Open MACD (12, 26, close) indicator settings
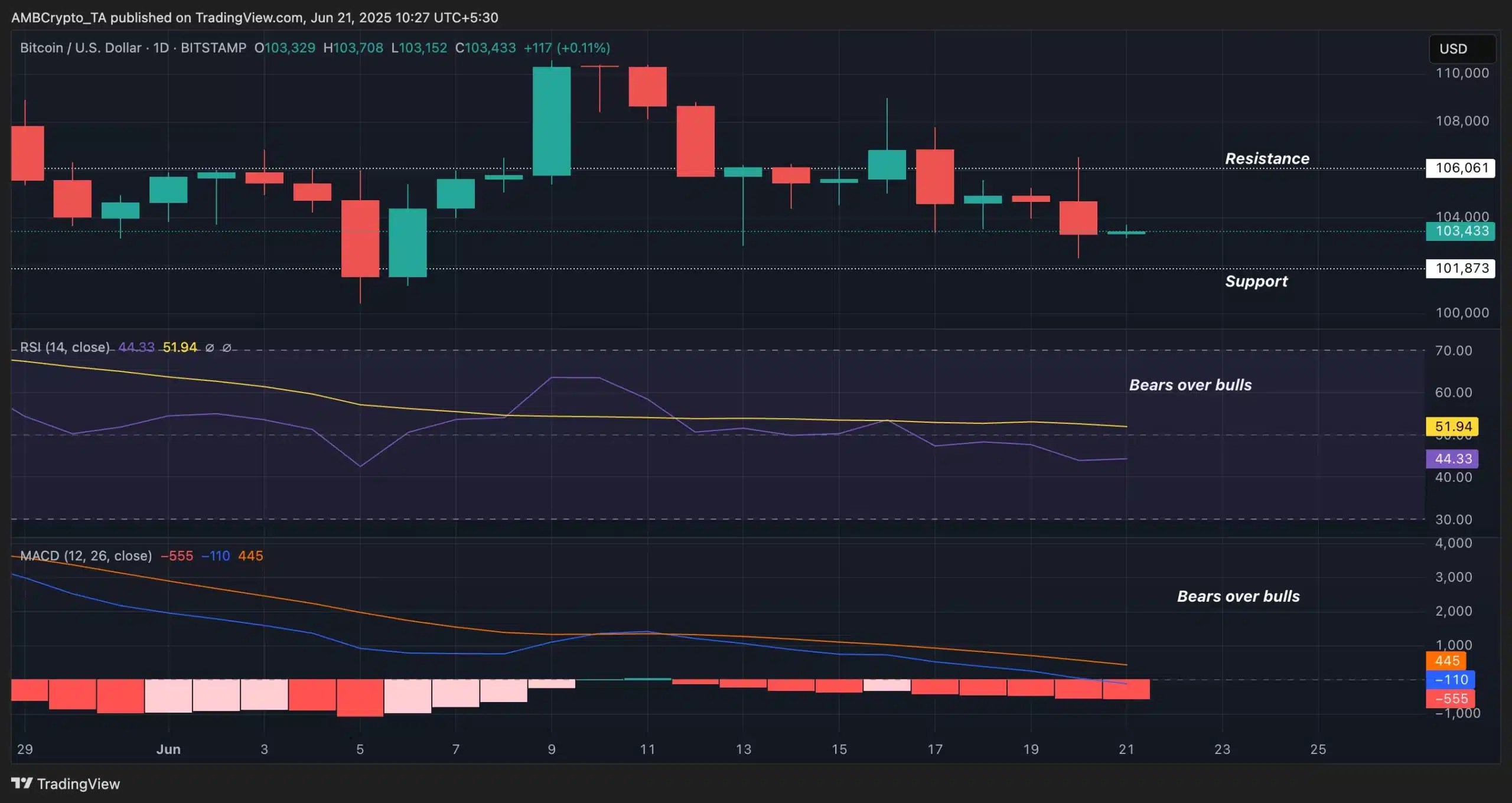Viewport: 1512px width, 803px height. [x=86, y=556]
